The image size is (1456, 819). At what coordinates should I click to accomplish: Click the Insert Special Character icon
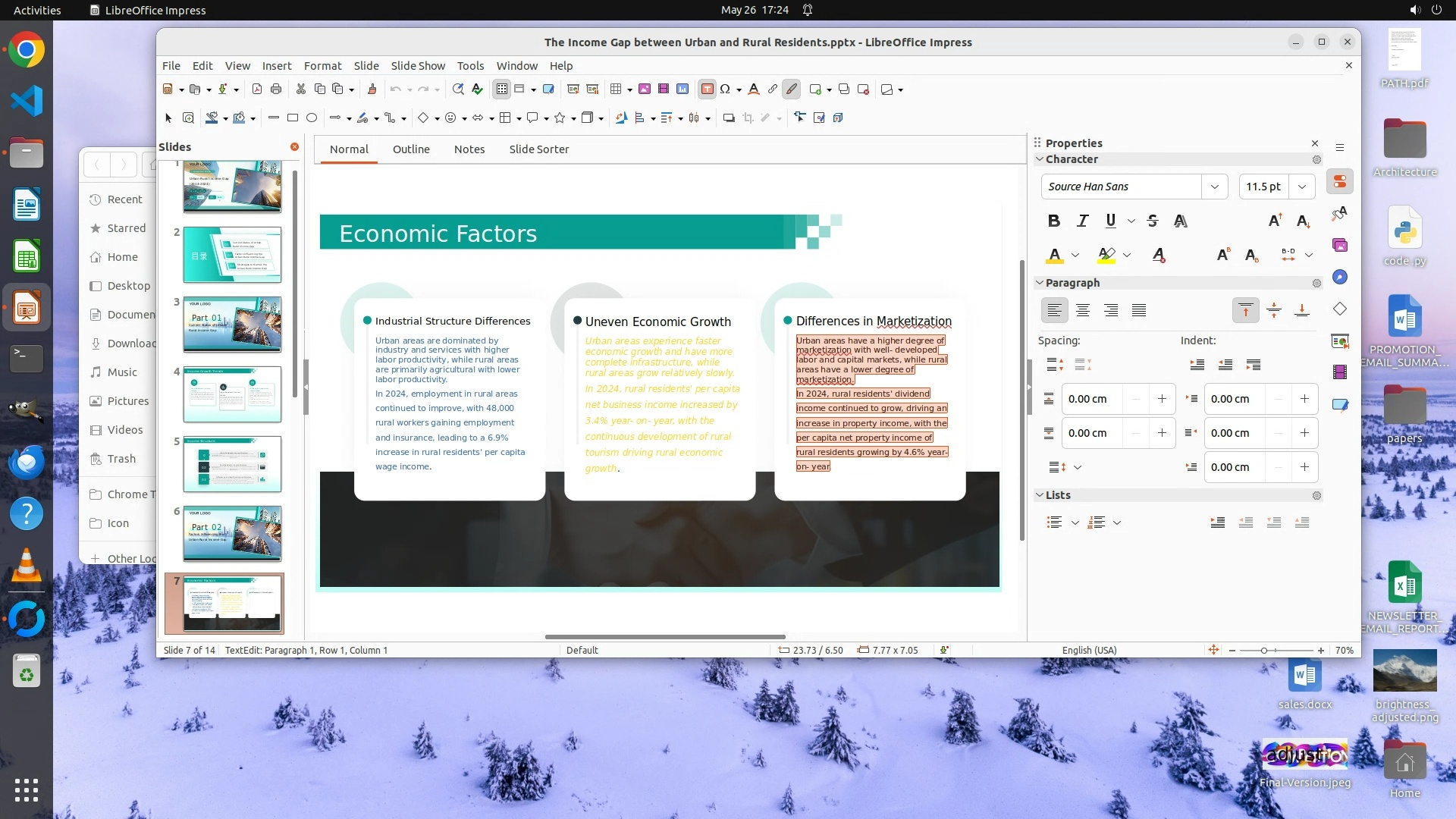(x=725, y=89)
